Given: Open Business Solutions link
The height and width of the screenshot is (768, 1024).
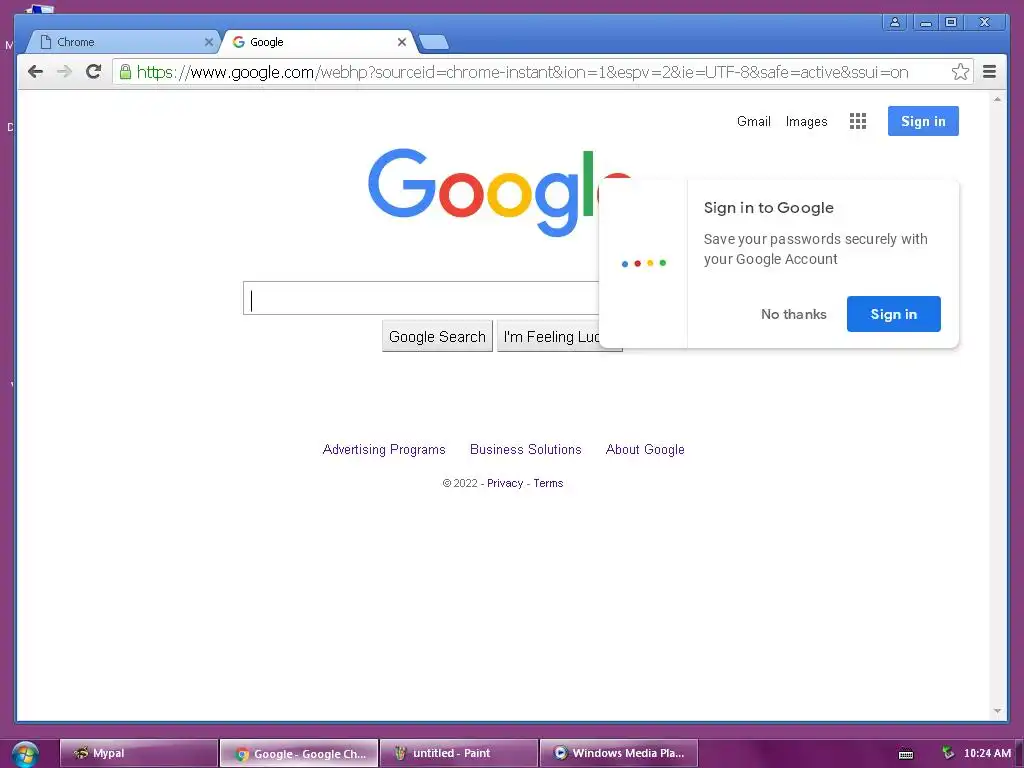Looking at the screenshot, I should [526, 449].
